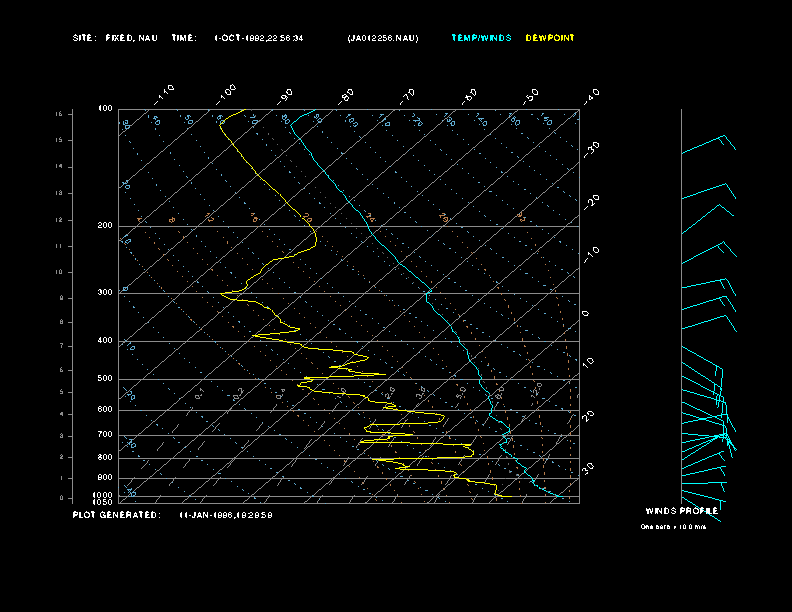Click the -110 temperature label at top left

[165, 93]
